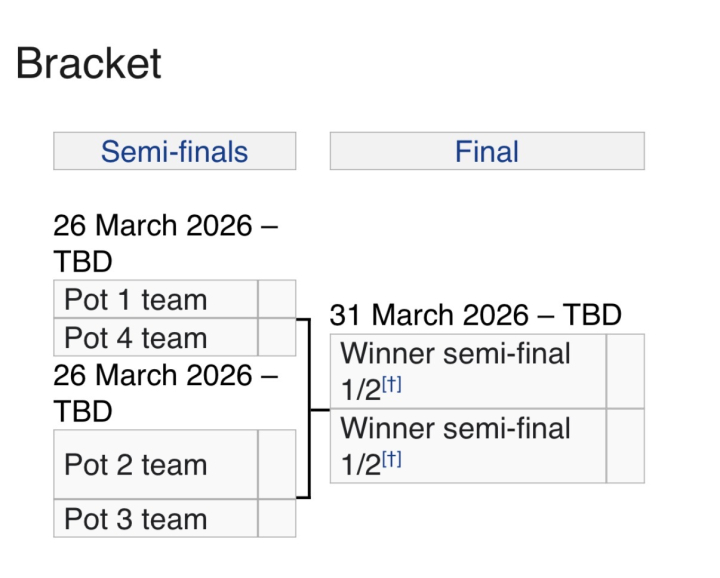Open the Final header link

pyautogui.click(x=487, y=152)
